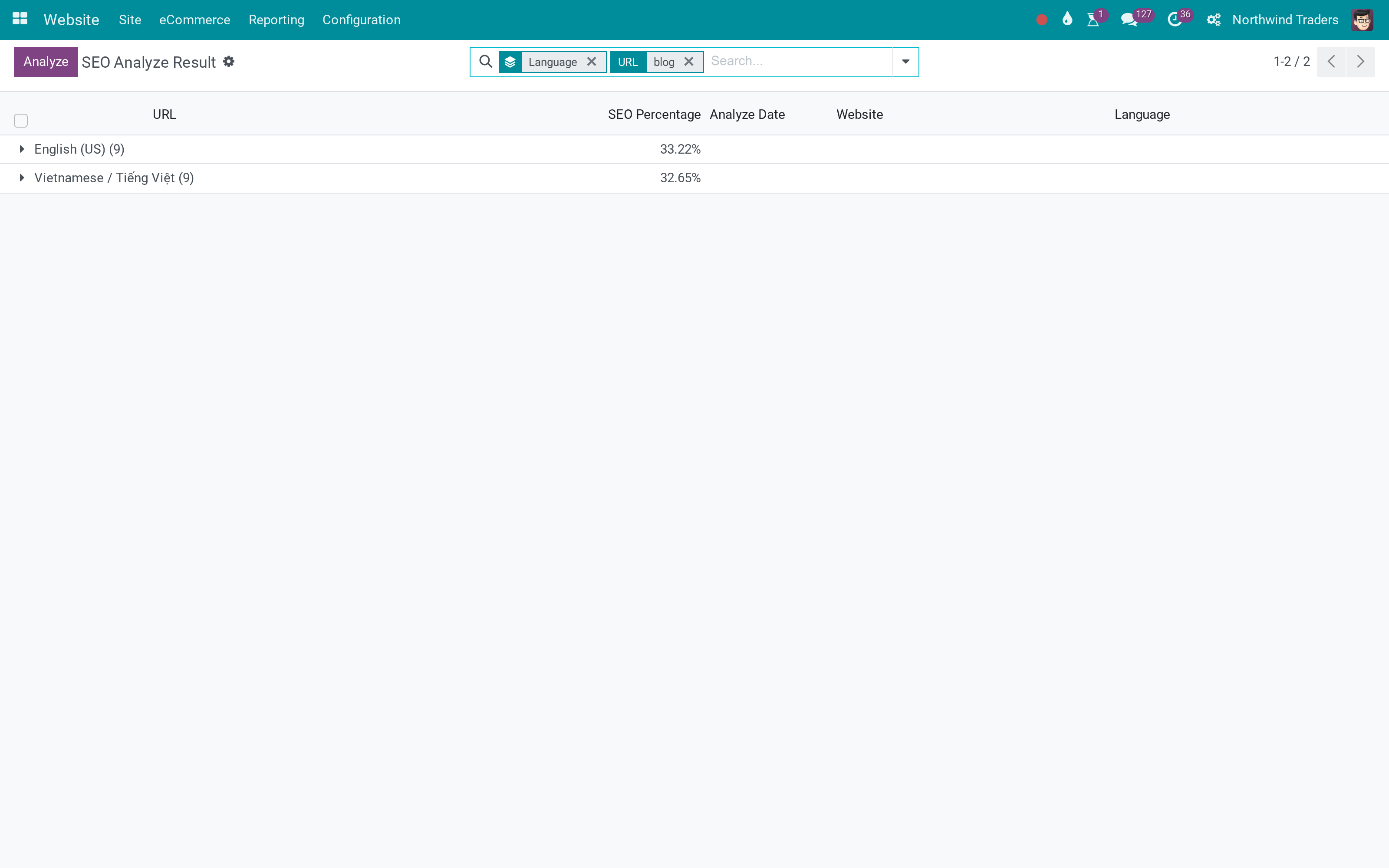Click the Website app title
Image resolution: width=1389 pixels, height=868 pixels.
(x=71, y=20)
